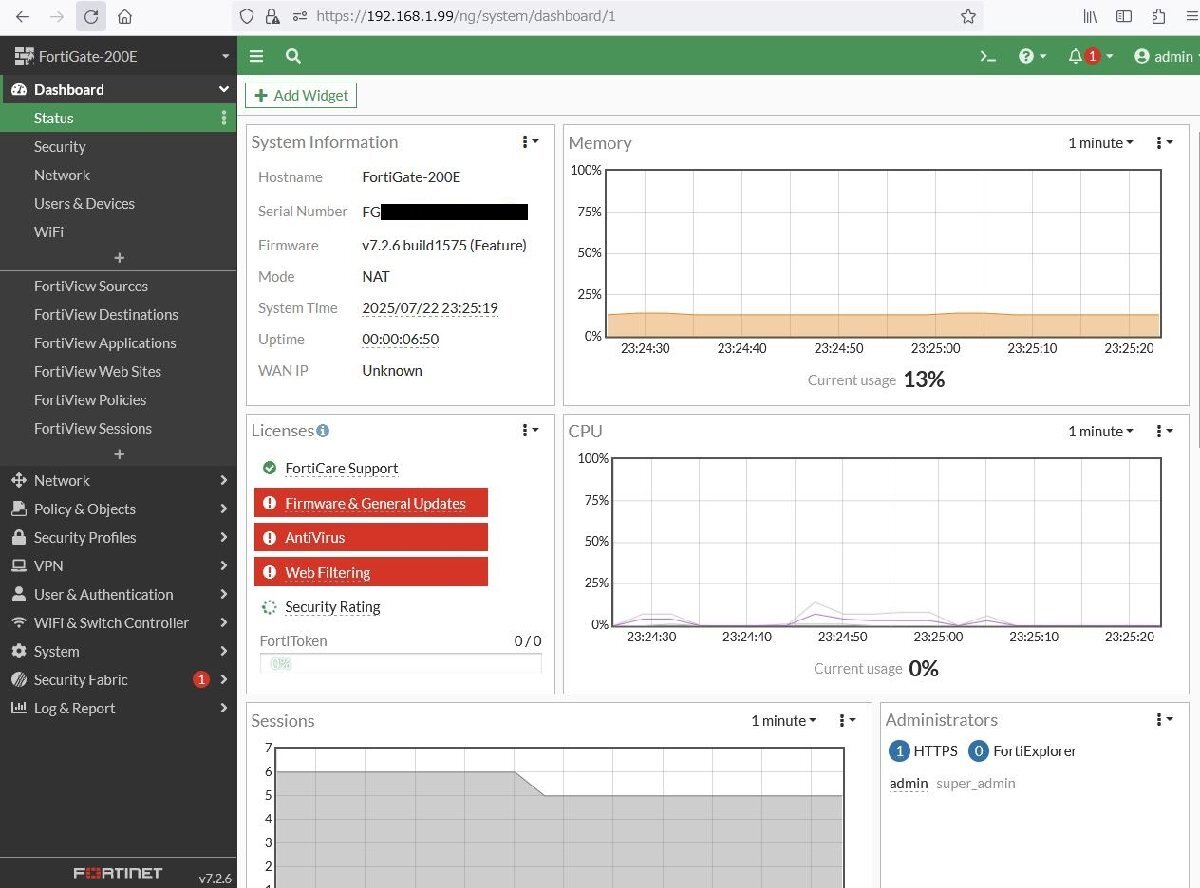Click the Firmware & General Updates alert

pos(371,503)
